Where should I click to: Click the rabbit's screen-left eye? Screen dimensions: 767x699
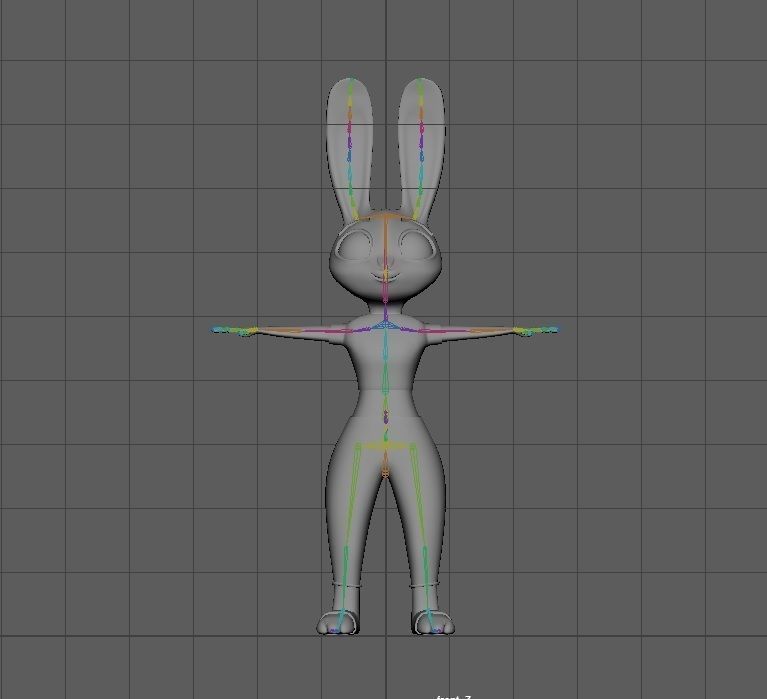click(355, 244)
